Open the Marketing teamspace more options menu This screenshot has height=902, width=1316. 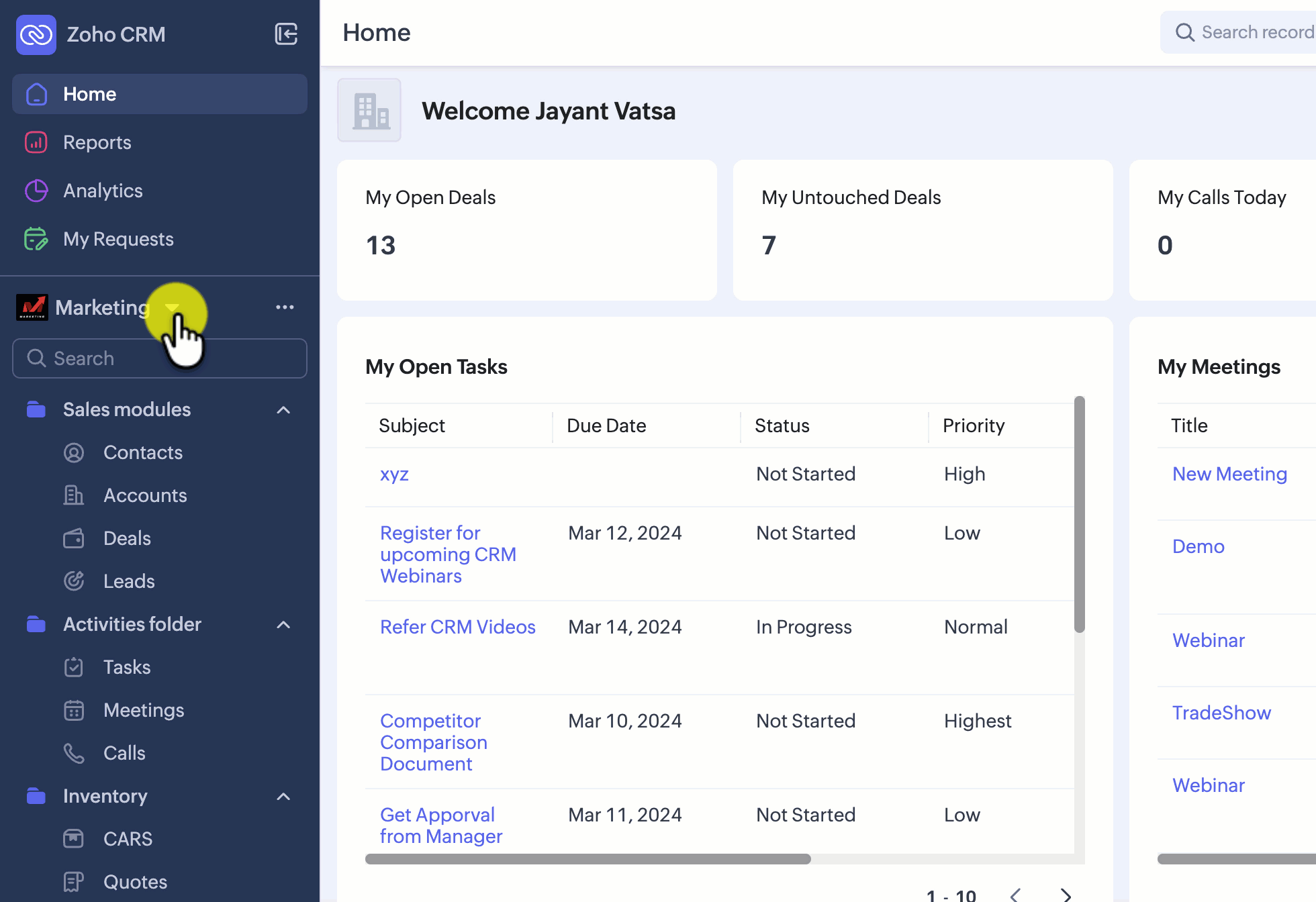point(285,307)
